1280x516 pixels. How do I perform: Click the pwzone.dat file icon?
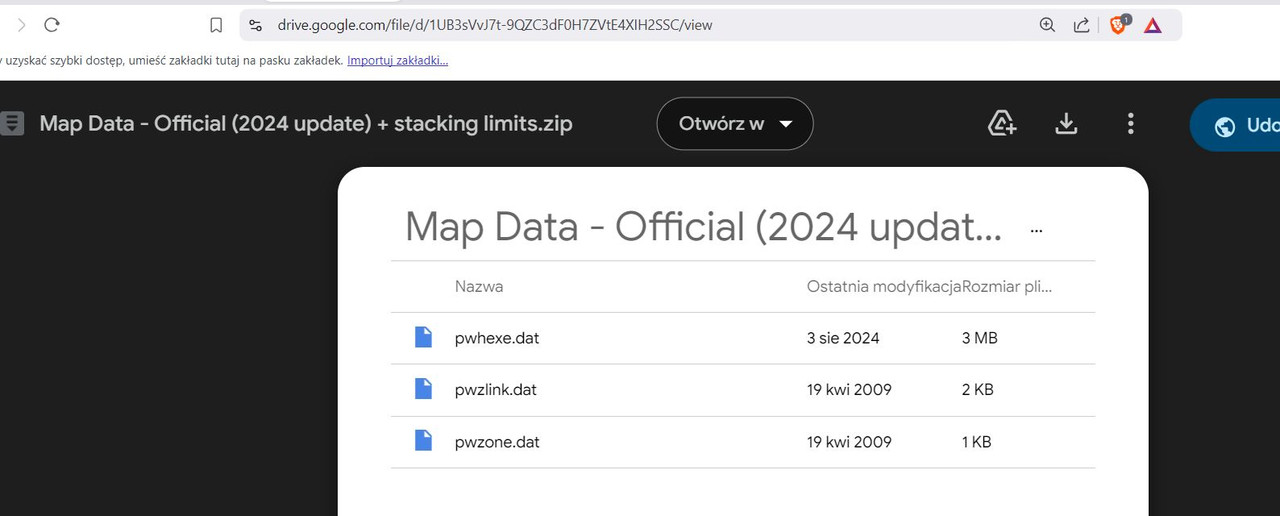[423, 442]
